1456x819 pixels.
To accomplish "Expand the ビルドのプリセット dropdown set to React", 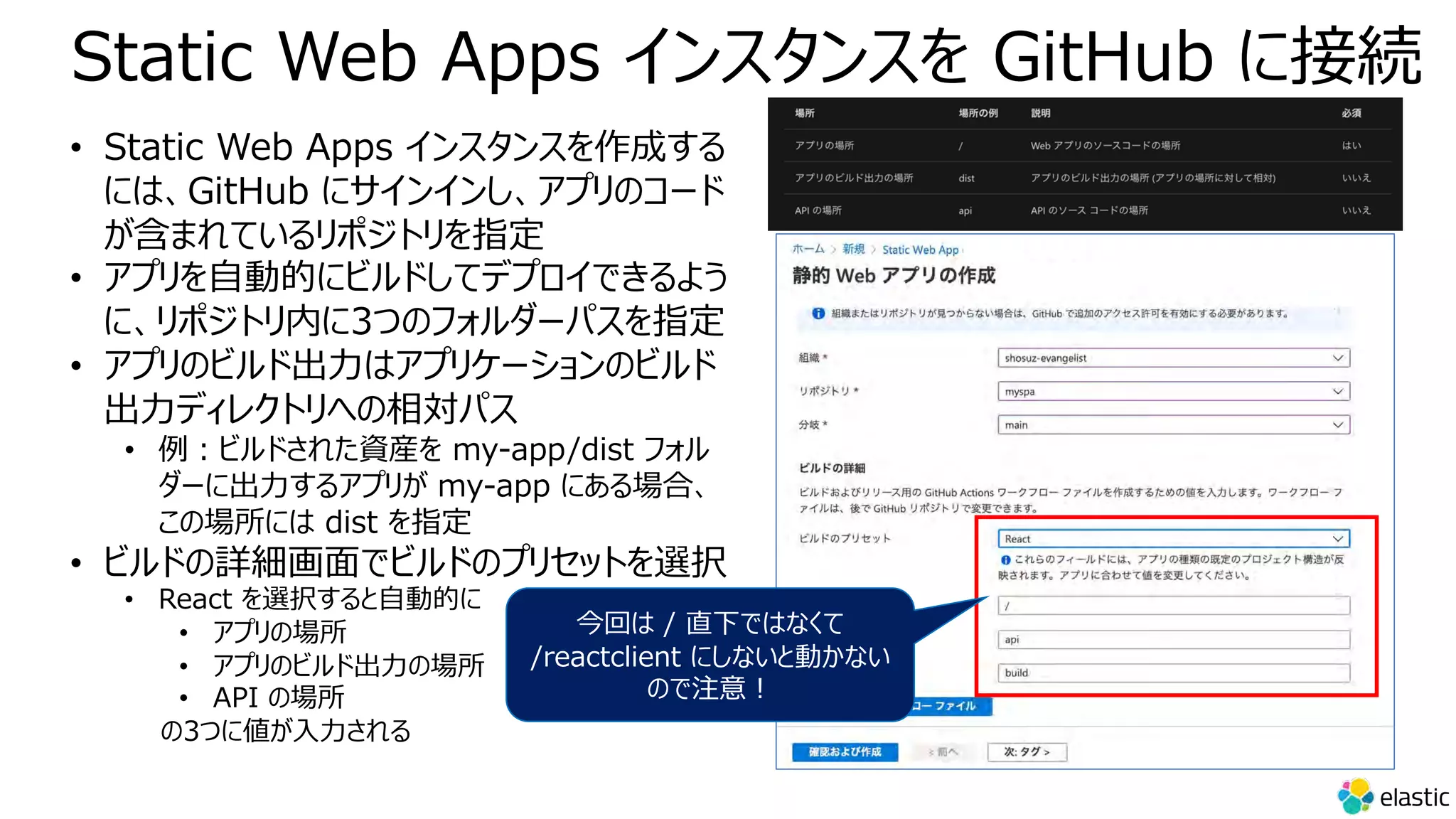I will coord(1173,538).
